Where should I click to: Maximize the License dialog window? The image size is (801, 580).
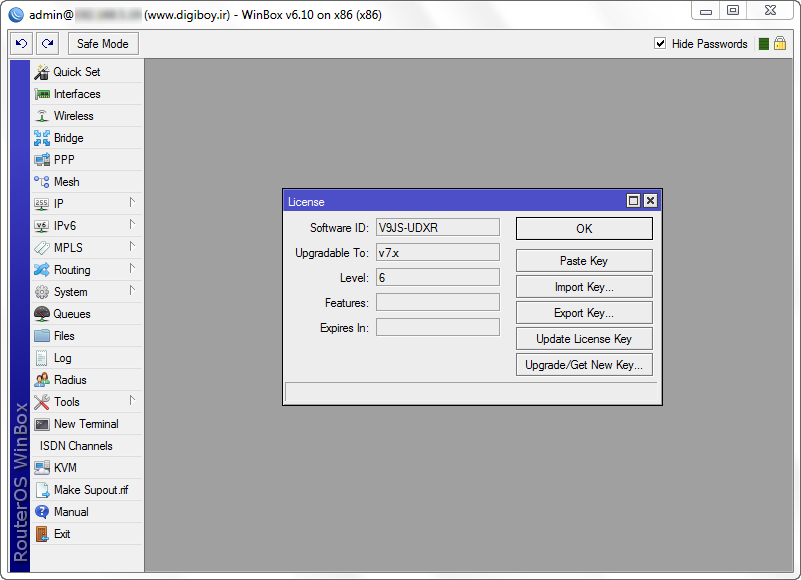633,201
